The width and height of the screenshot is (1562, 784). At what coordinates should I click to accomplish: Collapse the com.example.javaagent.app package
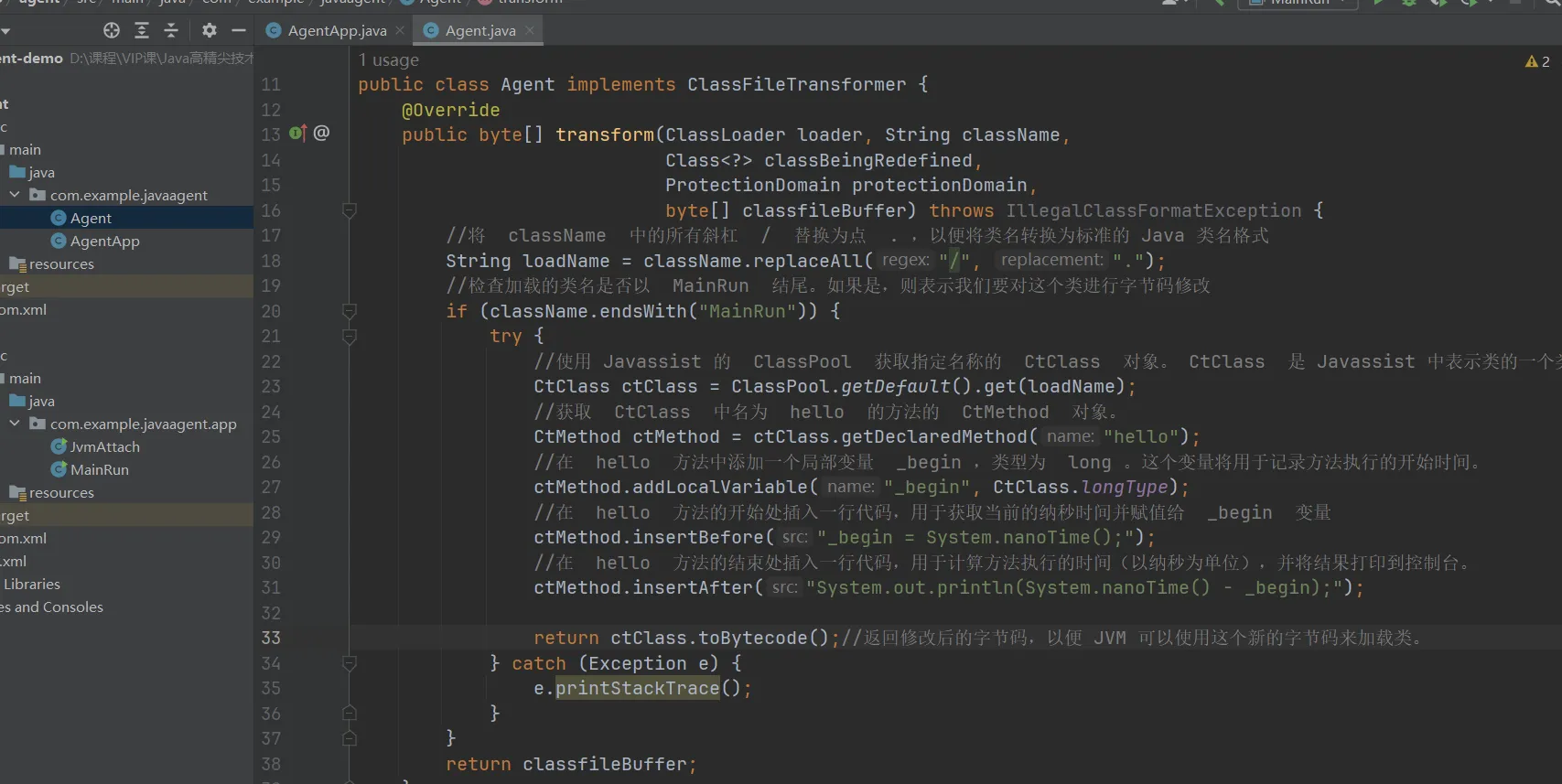15,424
